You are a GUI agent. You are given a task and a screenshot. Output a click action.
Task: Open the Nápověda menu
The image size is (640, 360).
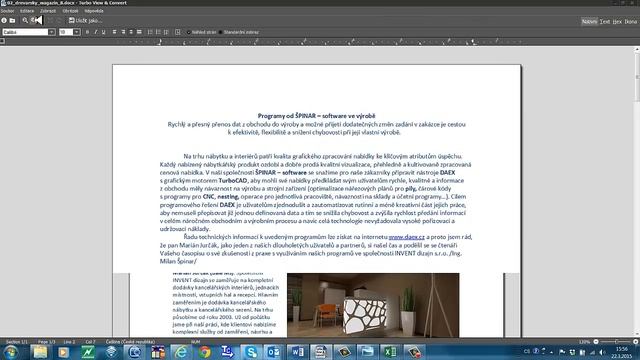(94, 11)
